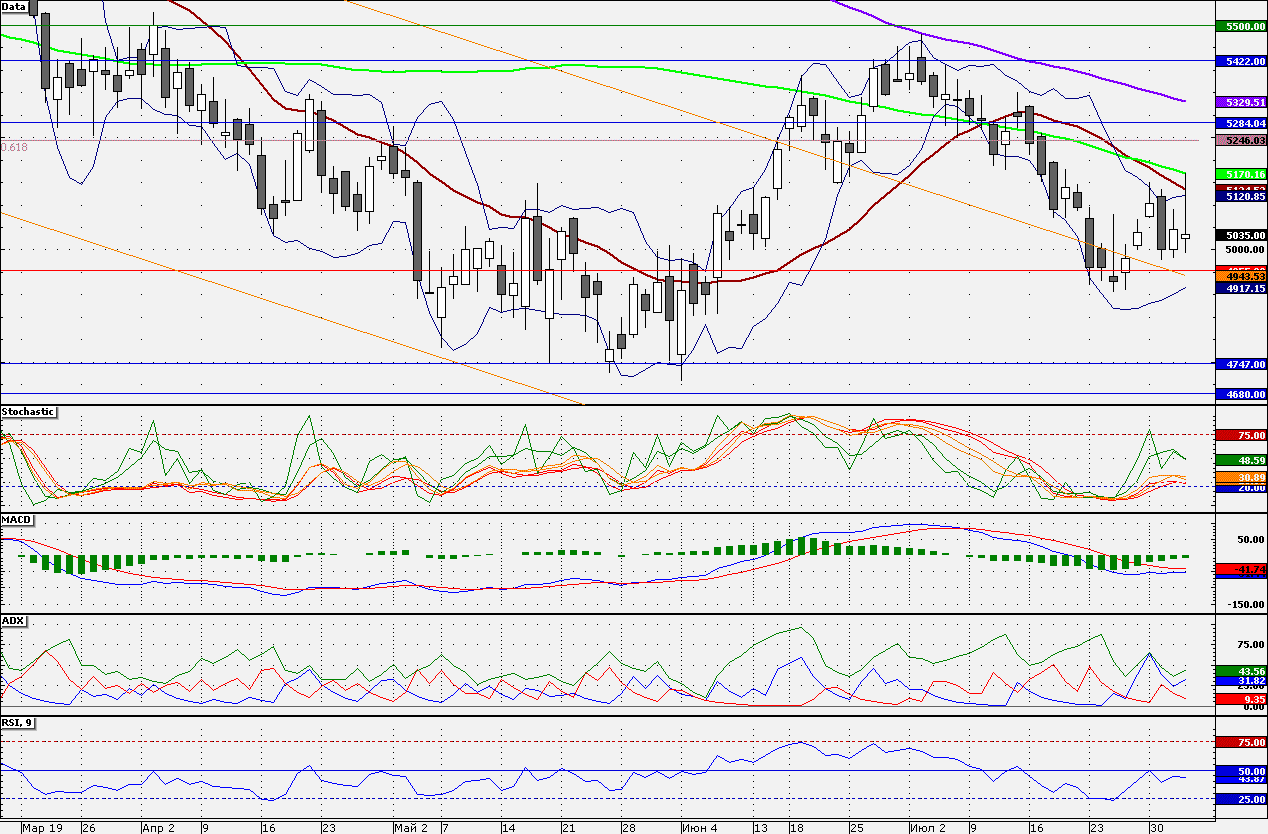Select the -150.00 MACD axis value

click(1247, 604)
